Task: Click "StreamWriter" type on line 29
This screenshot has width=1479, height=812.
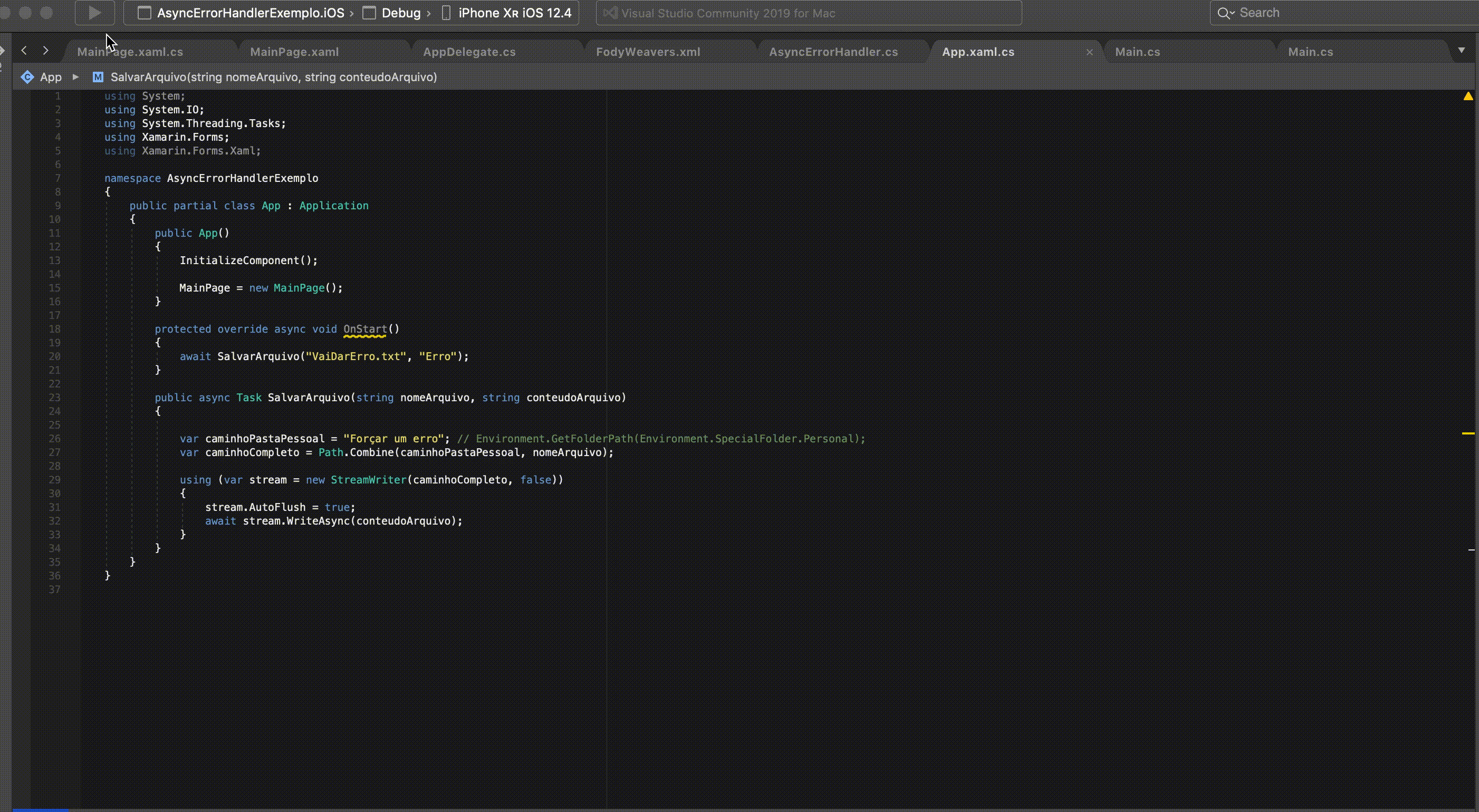Action: tap(369, 480)
